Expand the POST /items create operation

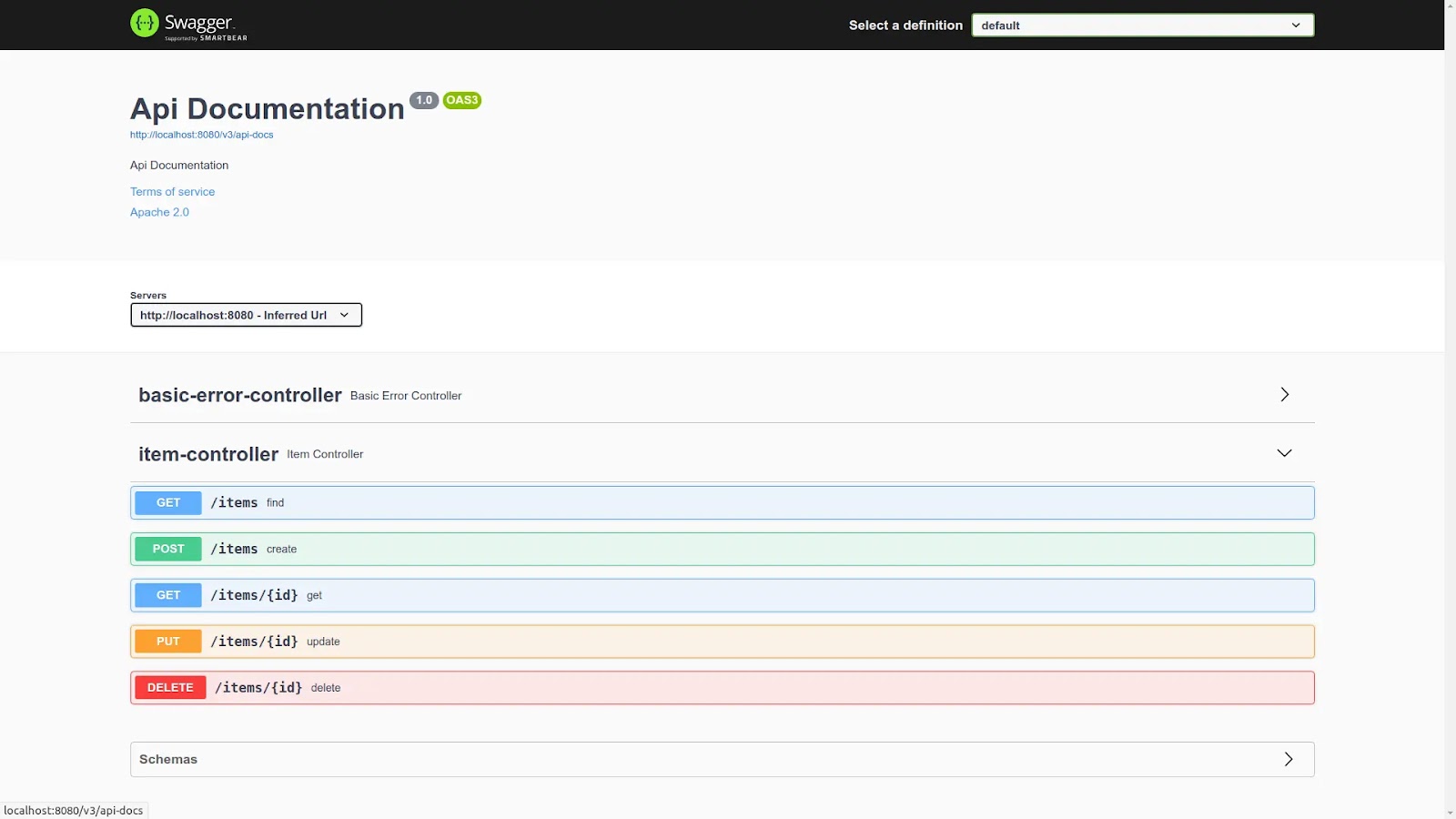[x=723, y=549]
